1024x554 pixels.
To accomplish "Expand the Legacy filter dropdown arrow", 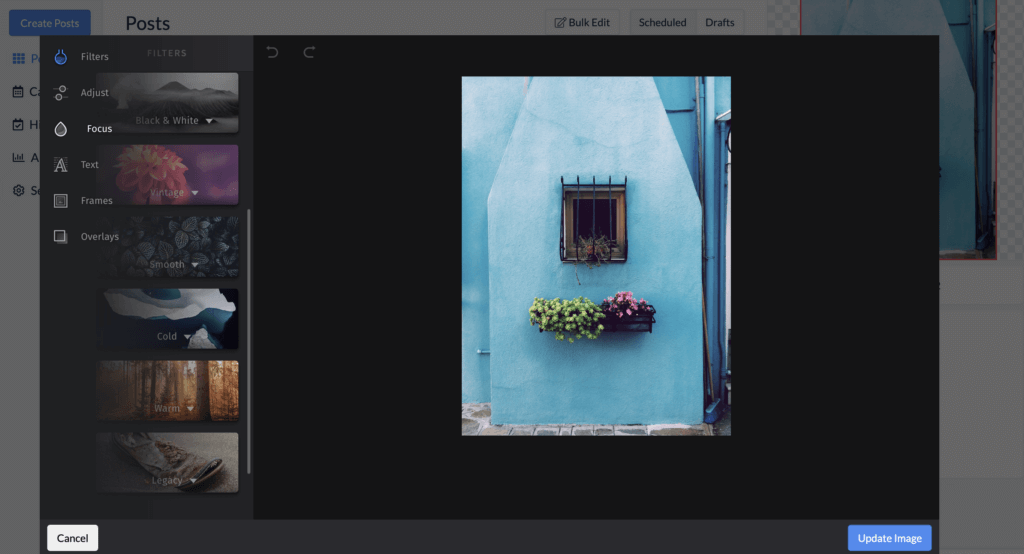I will coord(193,481).
